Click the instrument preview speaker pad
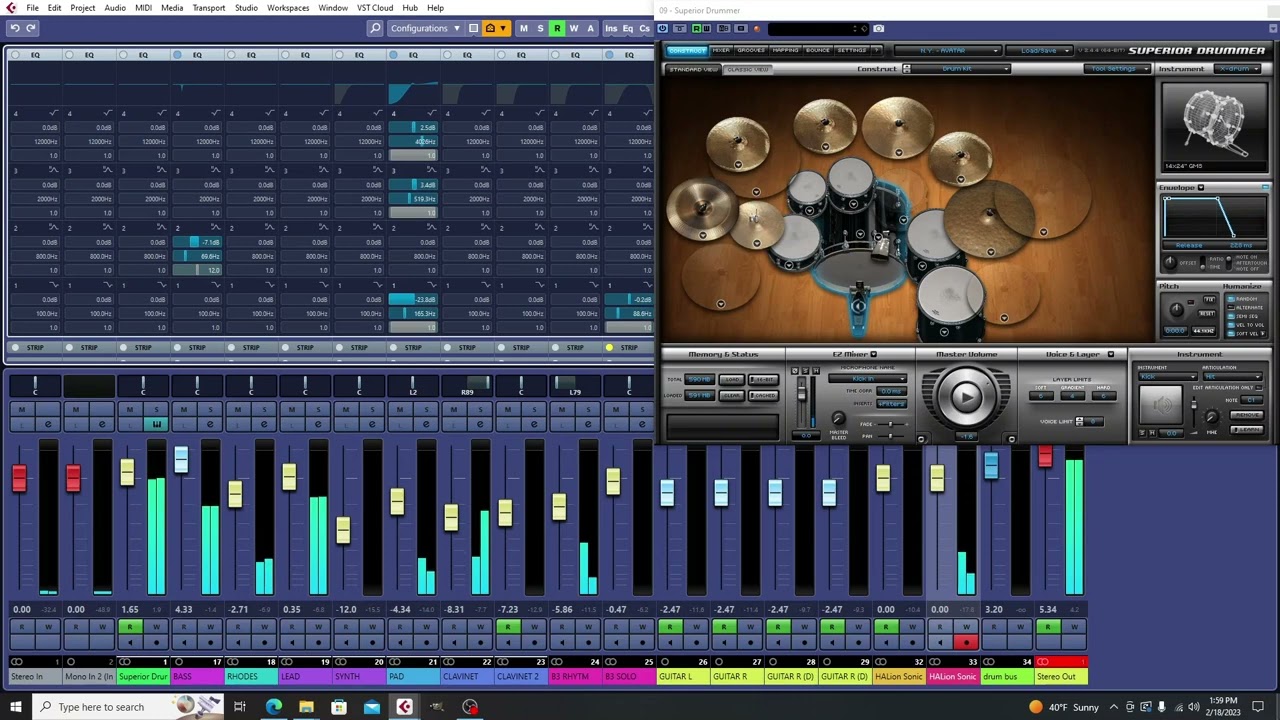The width and height of the screenshot is (1280, 720). pos(1161,406)
